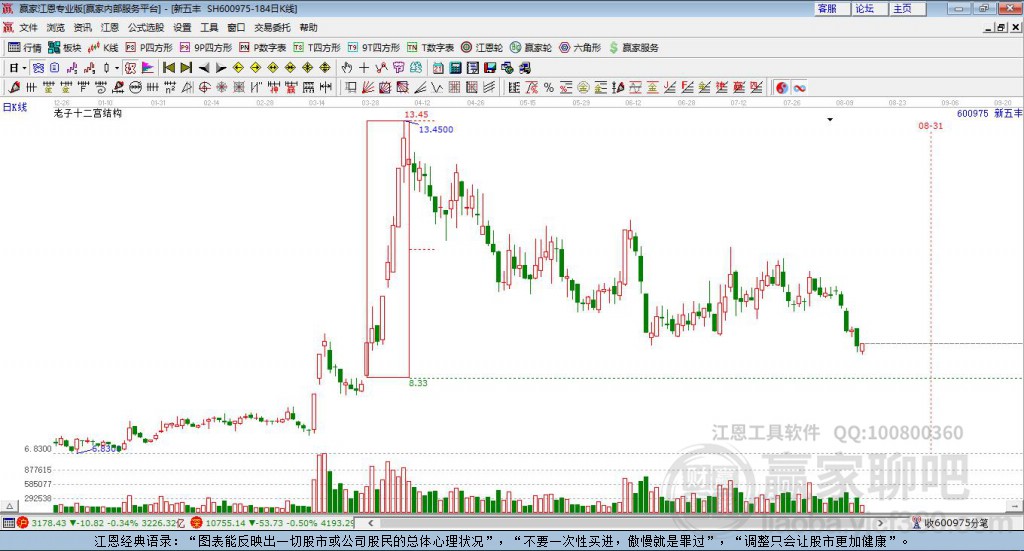
Task: Click the up triangle button beside the volume panel
Action: click(x=9, y=506)
